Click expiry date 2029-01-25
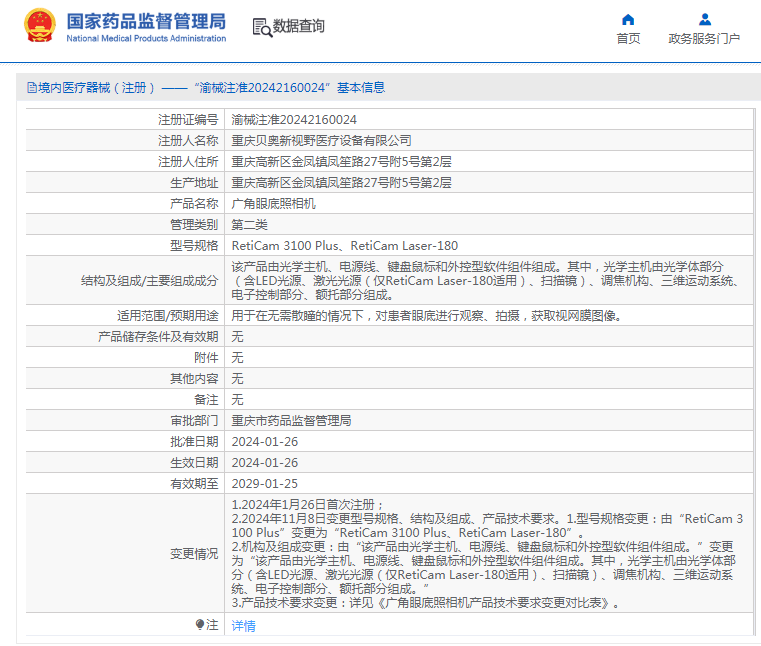761x646 pixels. coord(265,483)
